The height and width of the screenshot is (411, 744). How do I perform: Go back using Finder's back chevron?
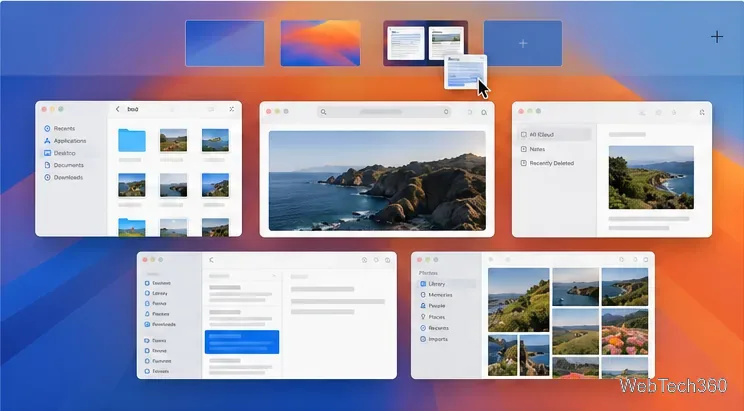118,109
